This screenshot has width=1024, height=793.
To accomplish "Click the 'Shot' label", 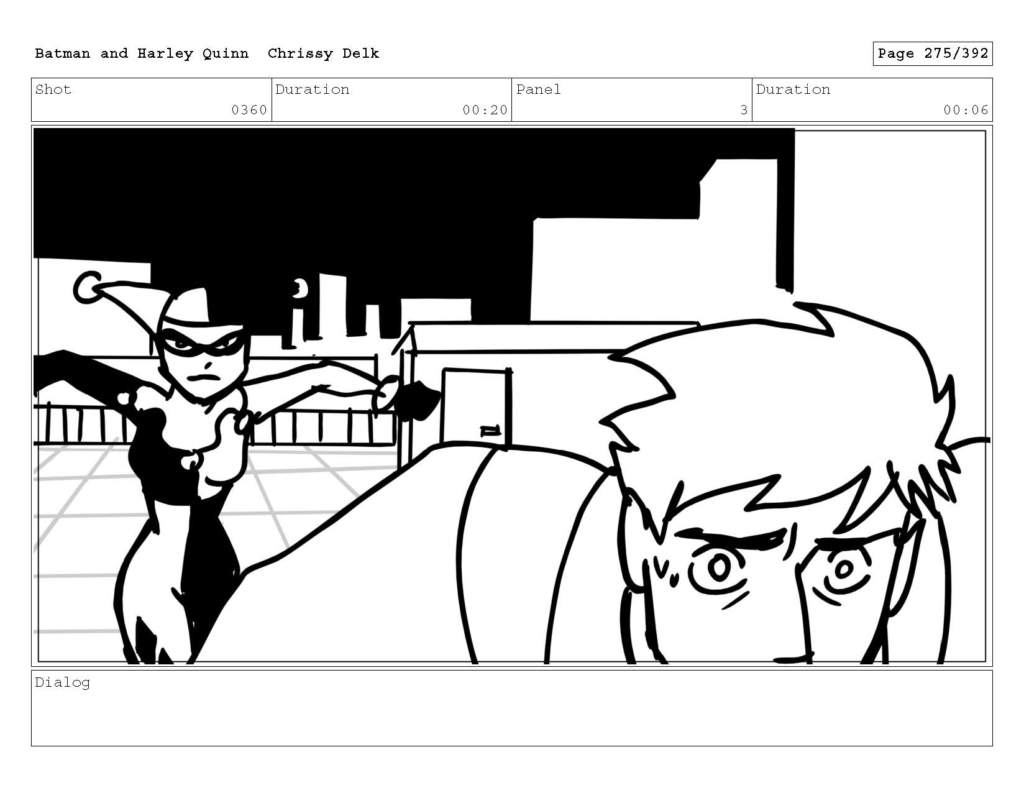I will tap(53, 89).
